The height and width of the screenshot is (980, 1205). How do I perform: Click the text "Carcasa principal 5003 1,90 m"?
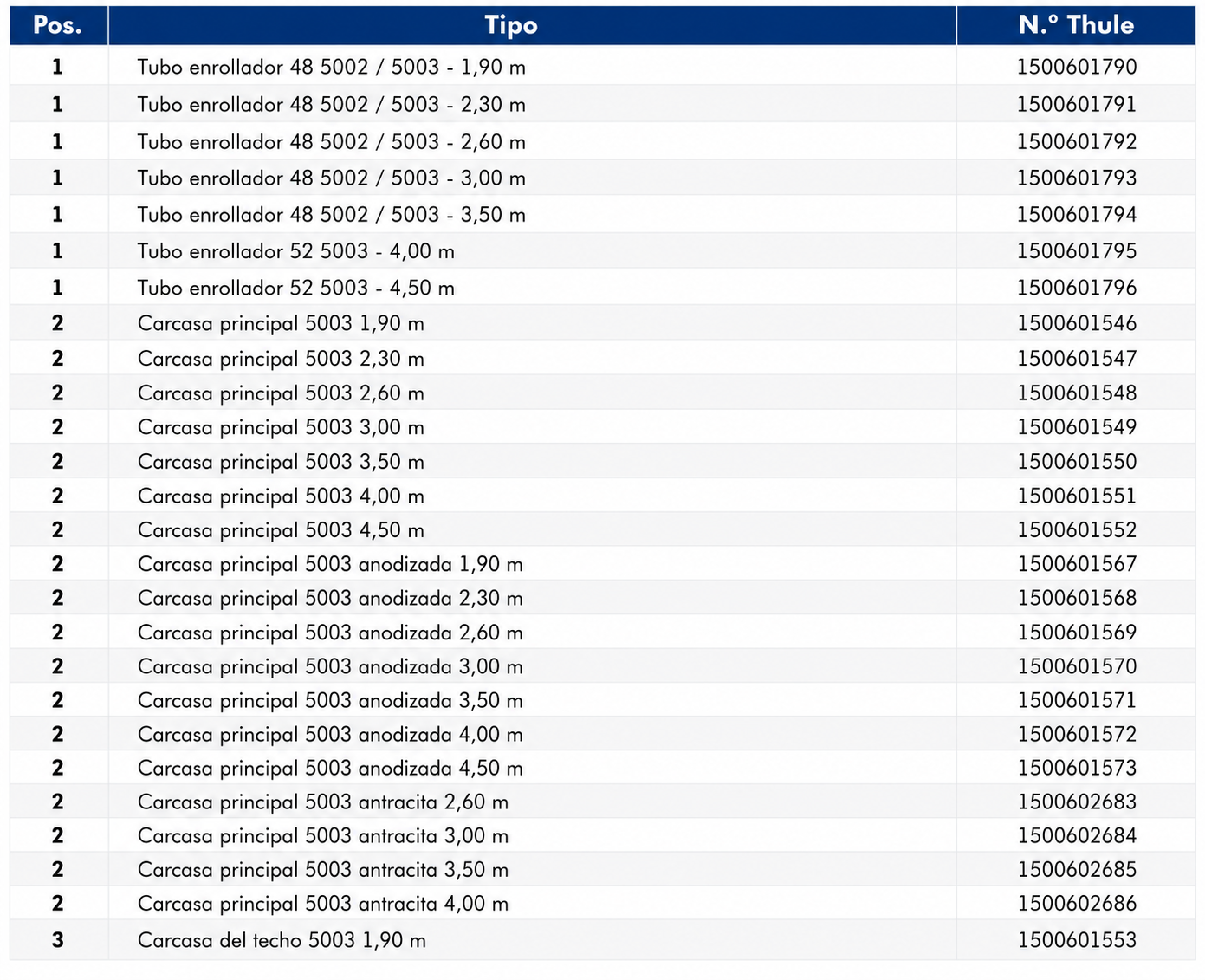(281, 323)
